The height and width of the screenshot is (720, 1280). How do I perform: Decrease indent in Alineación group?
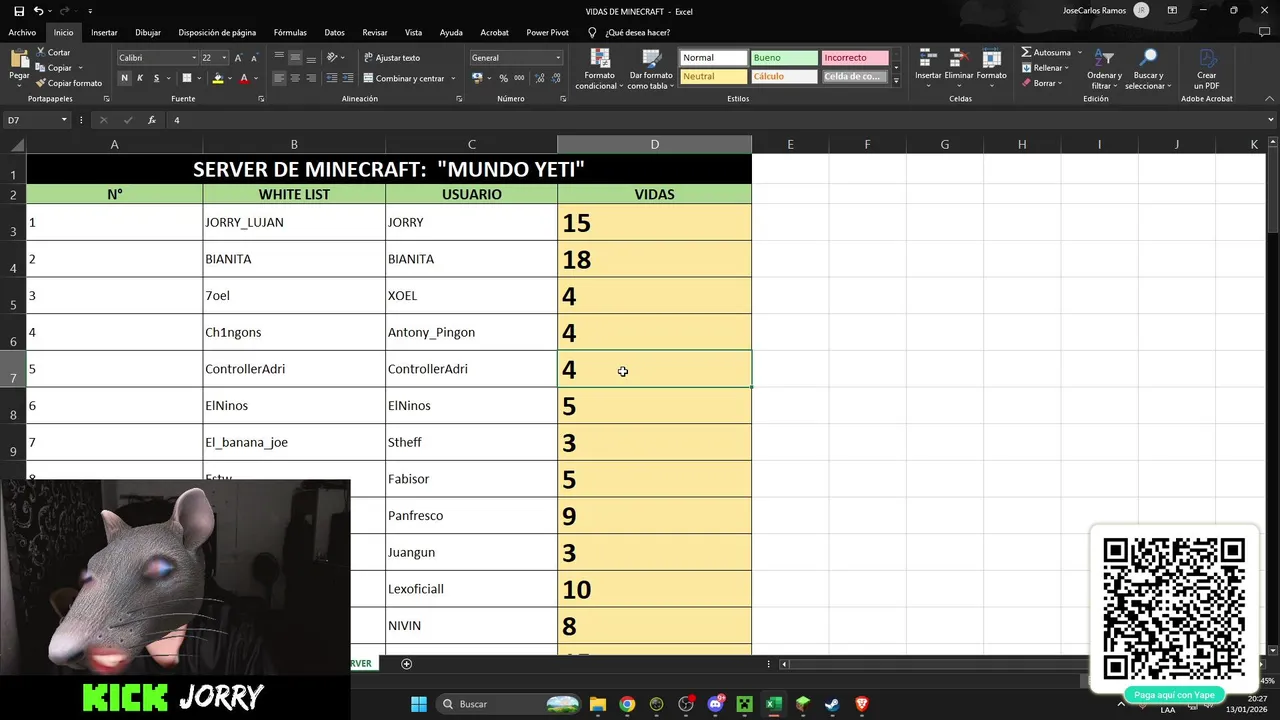click(x=331, y=78)
